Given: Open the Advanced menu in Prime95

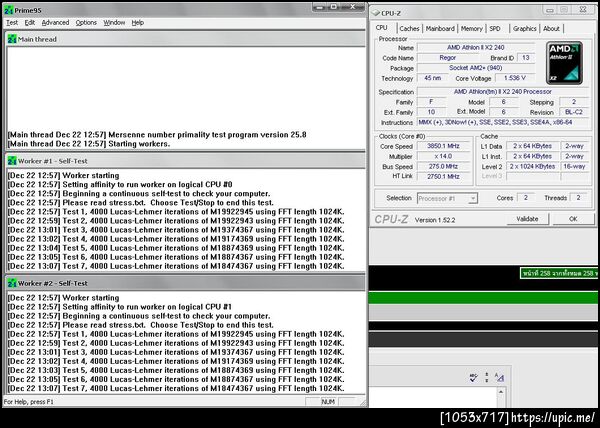Looking at the screenshot, I should click(55, 23).
